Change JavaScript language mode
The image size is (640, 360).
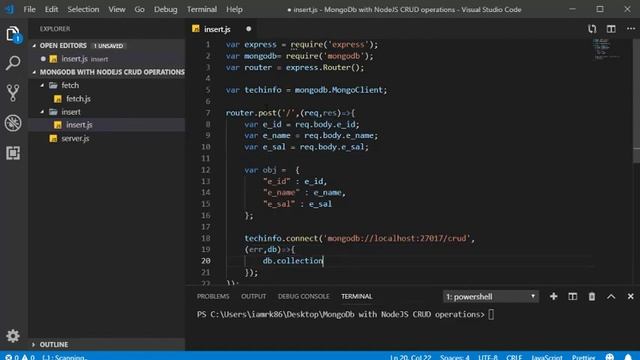point(547,357)
